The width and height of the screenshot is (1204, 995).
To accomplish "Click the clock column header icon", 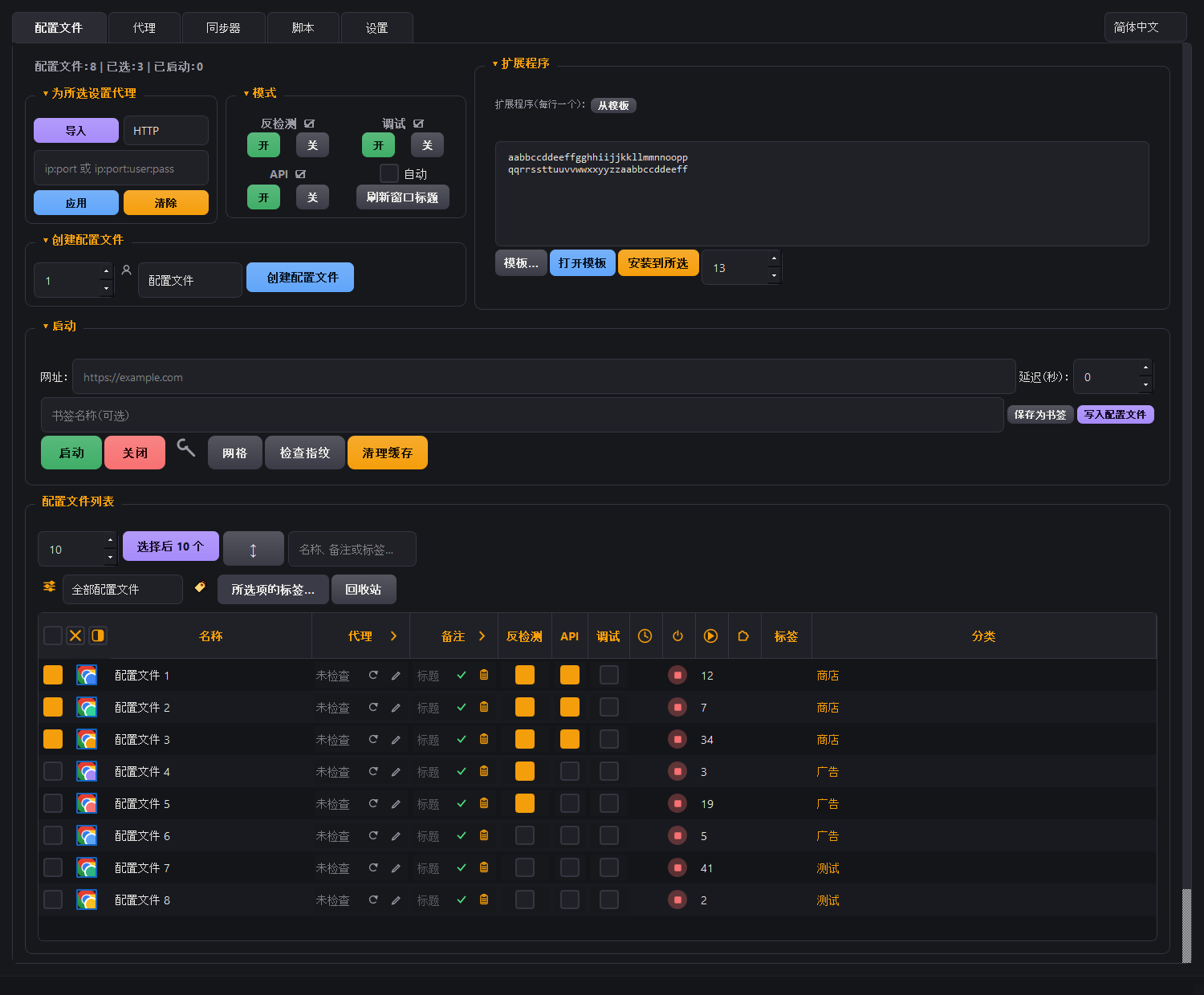I will point(645,636).
